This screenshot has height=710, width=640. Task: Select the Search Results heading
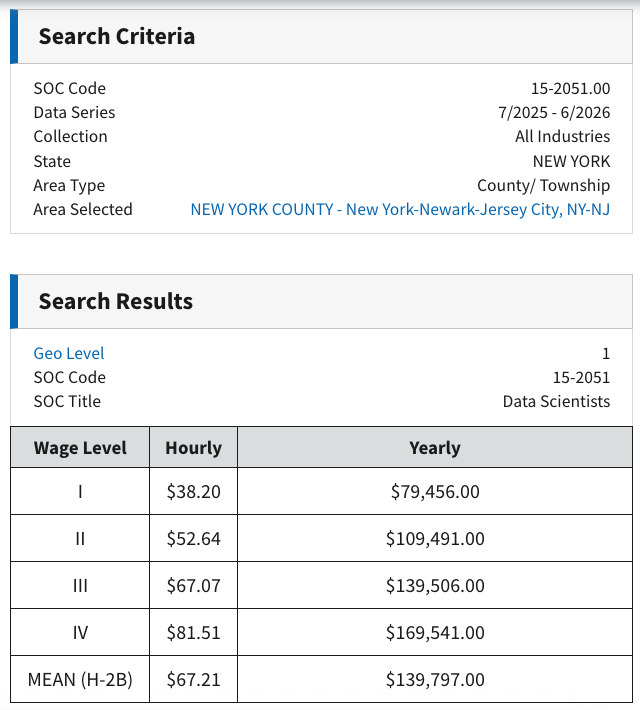point(115,301)
